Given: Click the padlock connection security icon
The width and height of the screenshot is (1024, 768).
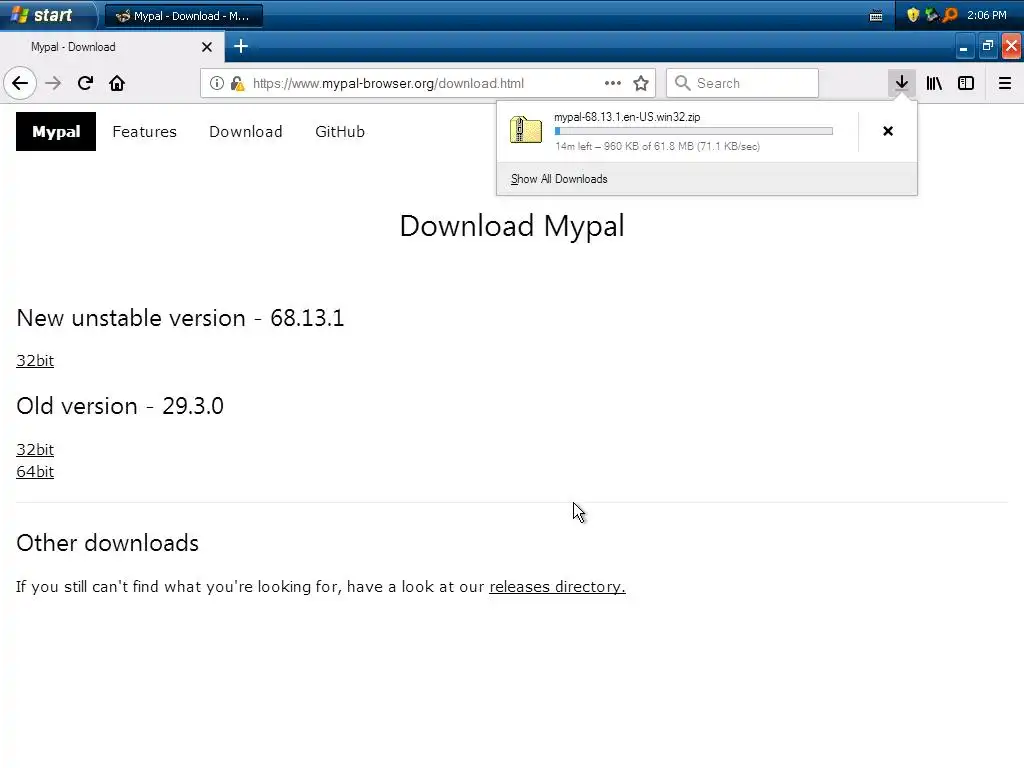Looking at the screenshot, I should click(x=238, y=84).
